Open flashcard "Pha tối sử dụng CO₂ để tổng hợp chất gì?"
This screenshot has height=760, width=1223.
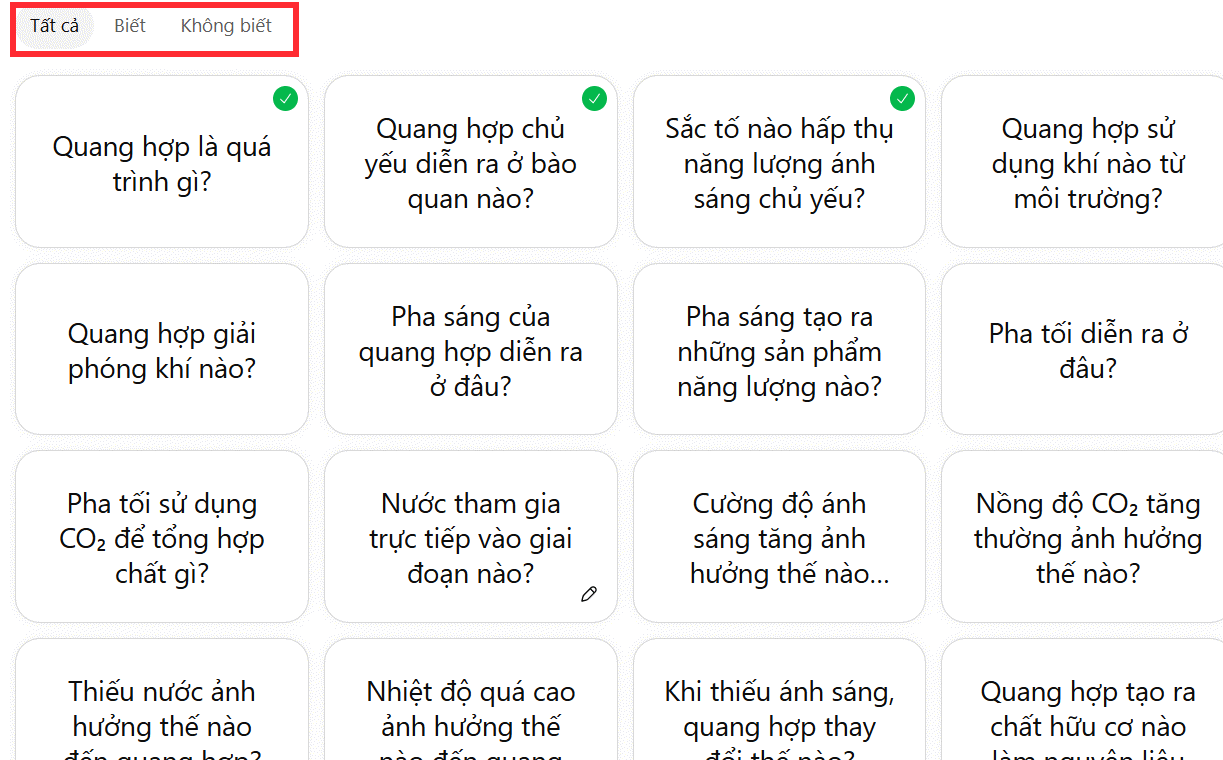click(x=162, y=536)
